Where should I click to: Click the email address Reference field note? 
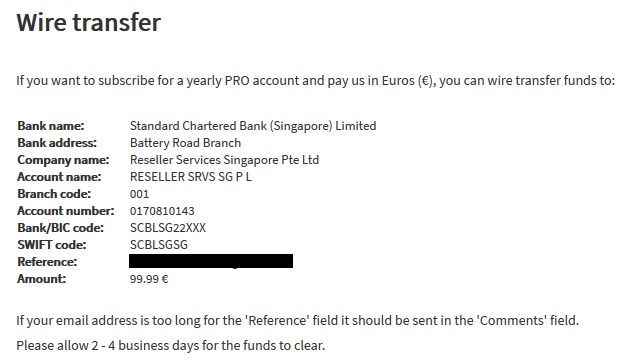pos(298,320)
